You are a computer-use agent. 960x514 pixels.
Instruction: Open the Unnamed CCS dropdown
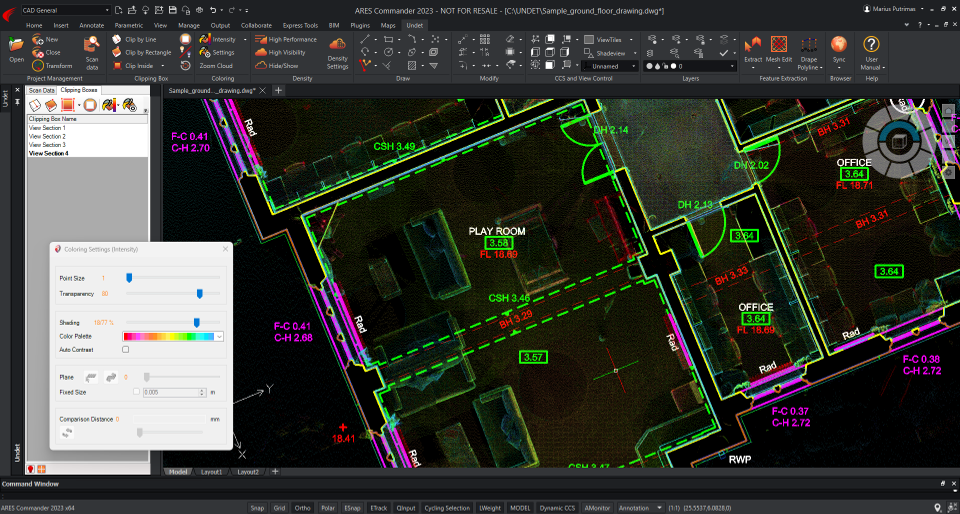click(x=610, y=66)
